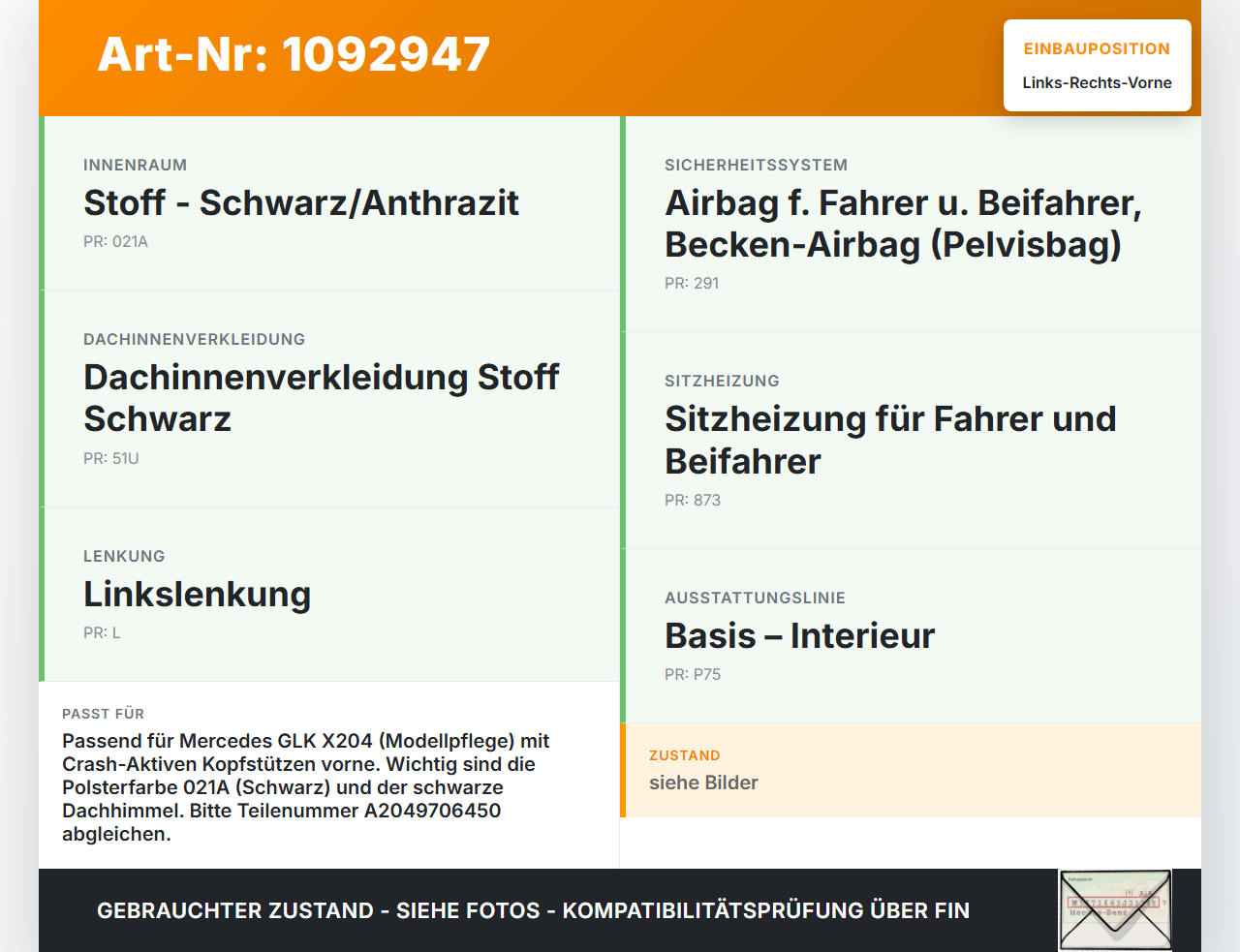The image size is (1240, 952).
Task: Click the 'SICHERHEITSSYSTEM' label
Action: [x=756, y=165]
